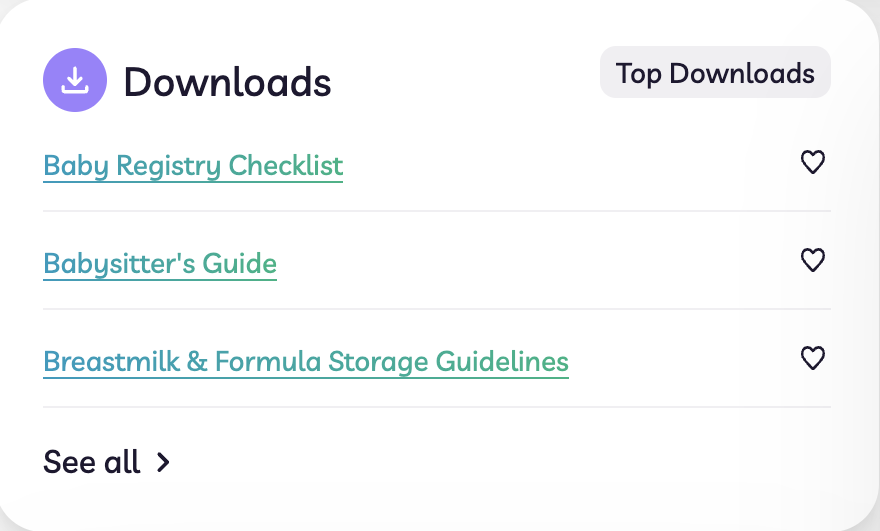Toggle the second download's heart favorite

(x=812, y=260)
